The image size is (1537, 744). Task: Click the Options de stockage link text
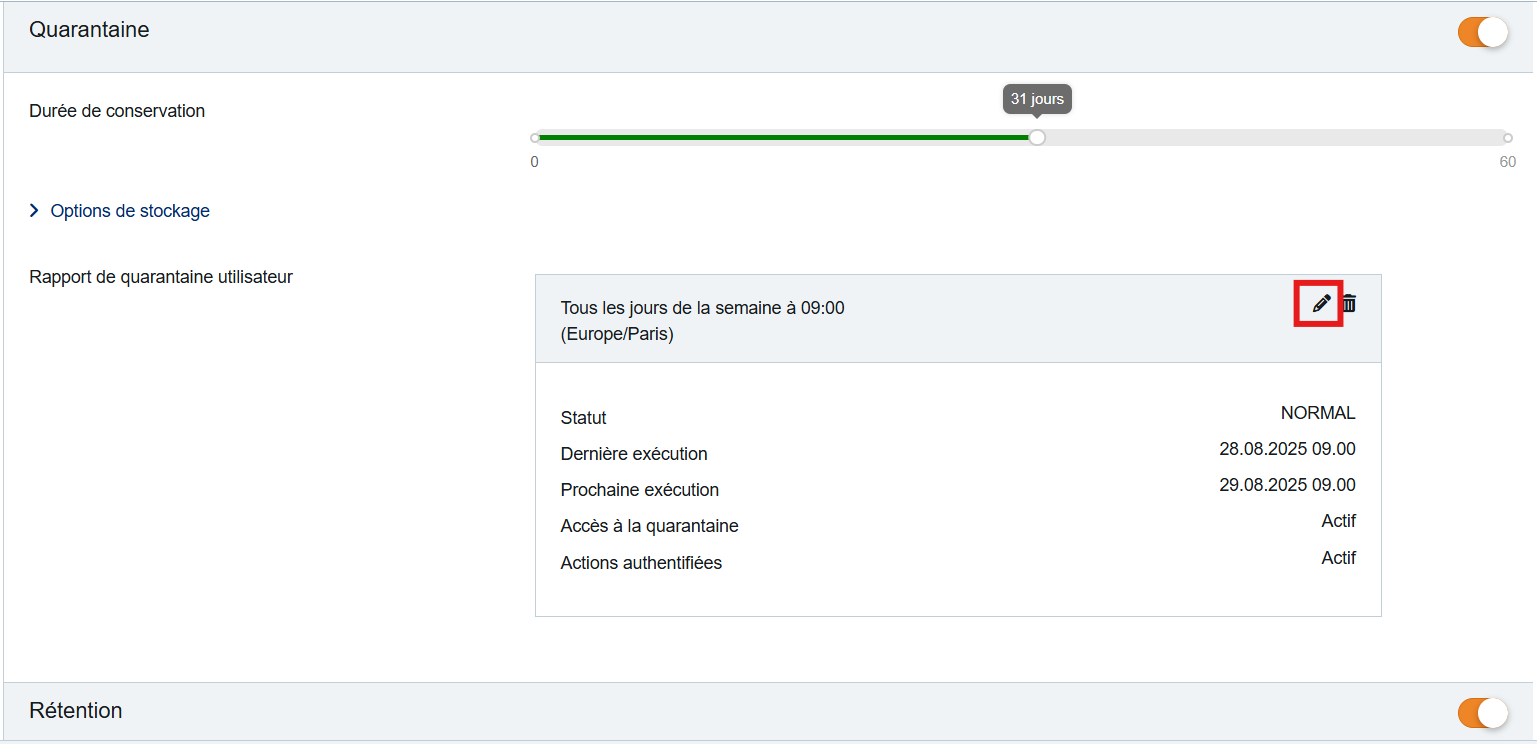click(132, 210)
